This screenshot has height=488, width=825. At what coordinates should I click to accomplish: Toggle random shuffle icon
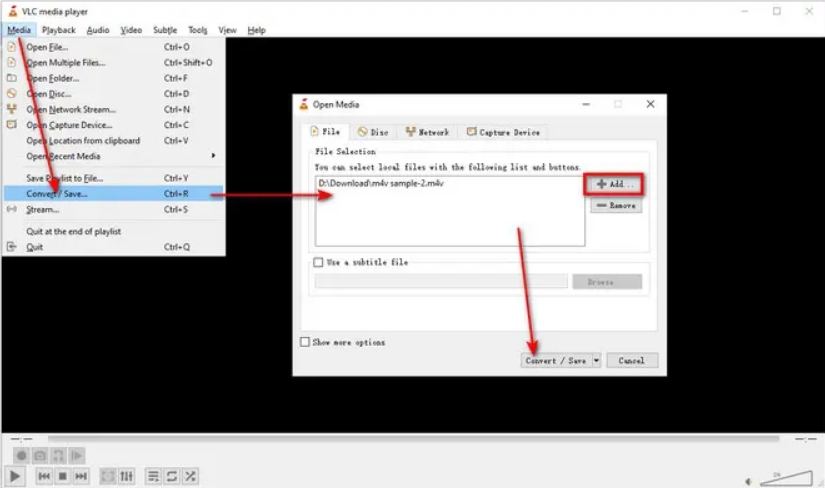(190, 476)
